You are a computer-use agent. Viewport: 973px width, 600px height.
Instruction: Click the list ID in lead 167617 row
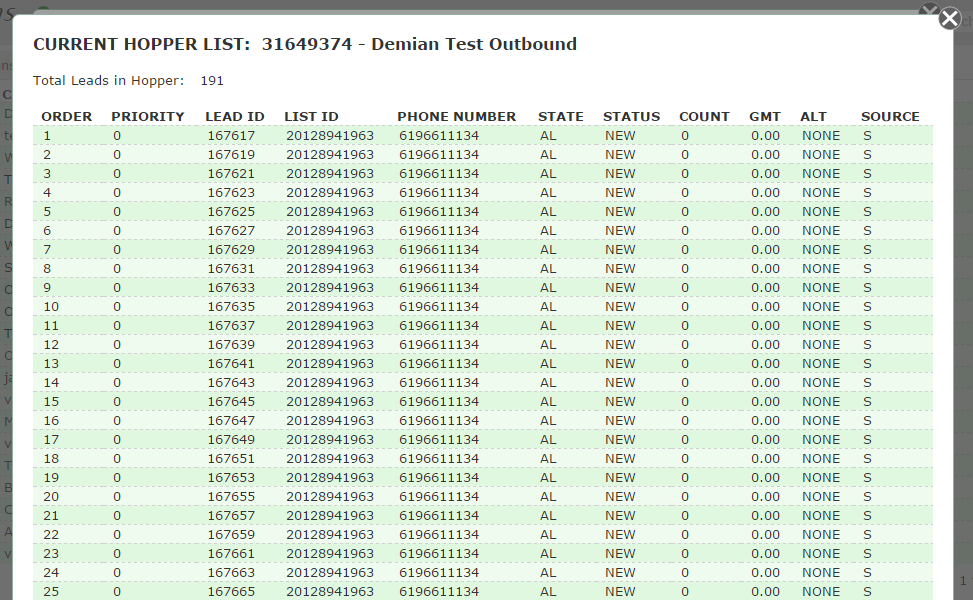coord(330,136)
